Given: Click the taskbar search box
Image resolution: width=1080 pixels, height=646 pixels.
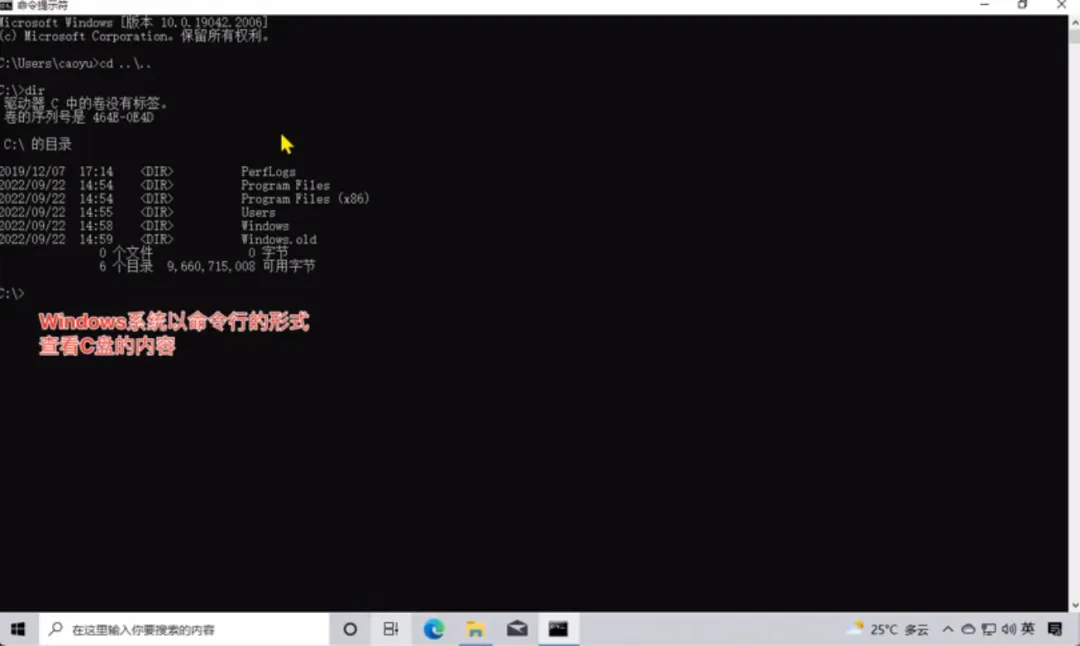Looking at the screenshot, I should click(184, 629).
